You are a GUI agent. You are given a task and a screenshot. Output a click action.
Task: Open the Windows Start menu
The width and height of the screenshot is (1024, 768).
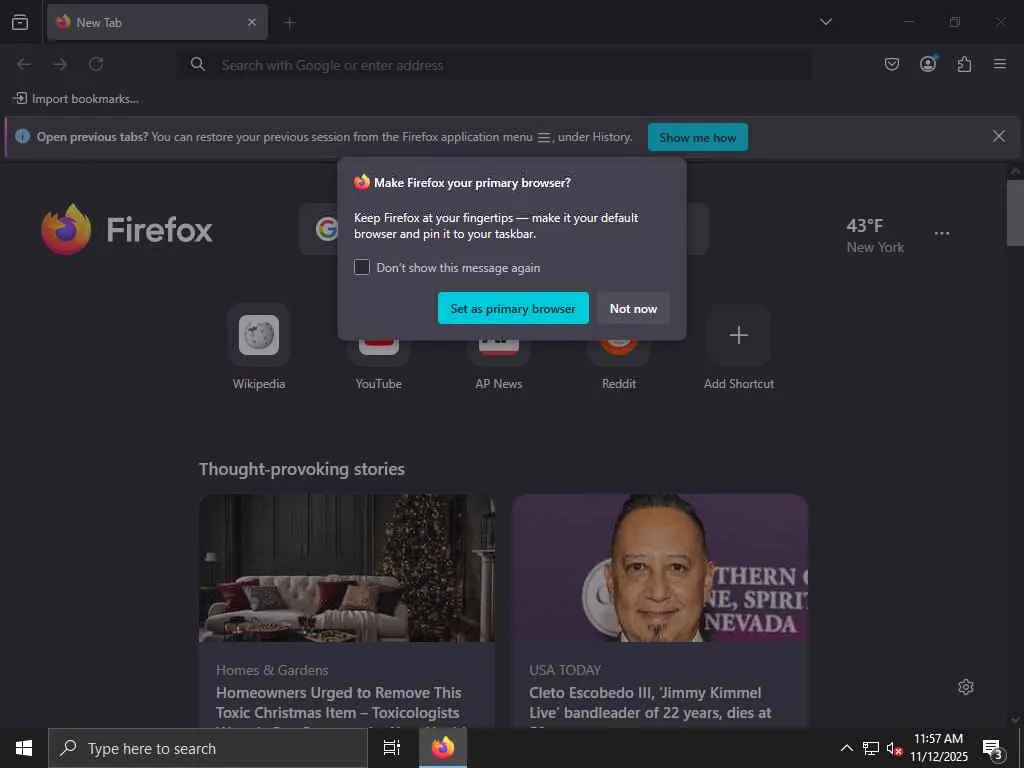pyautogui.click(x=24, y=748)
